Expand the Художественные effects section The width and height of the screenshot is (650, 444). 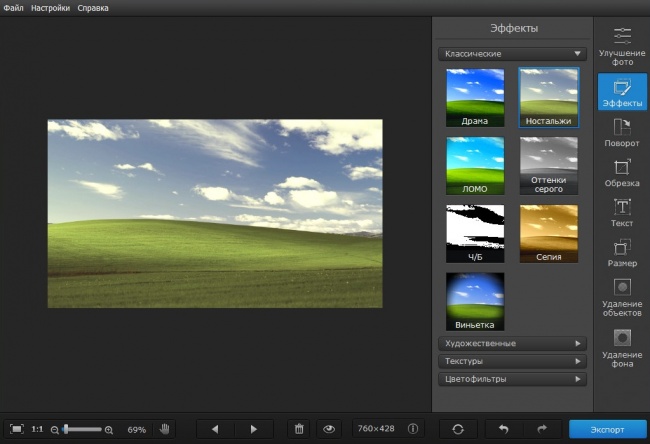[512, 343]
